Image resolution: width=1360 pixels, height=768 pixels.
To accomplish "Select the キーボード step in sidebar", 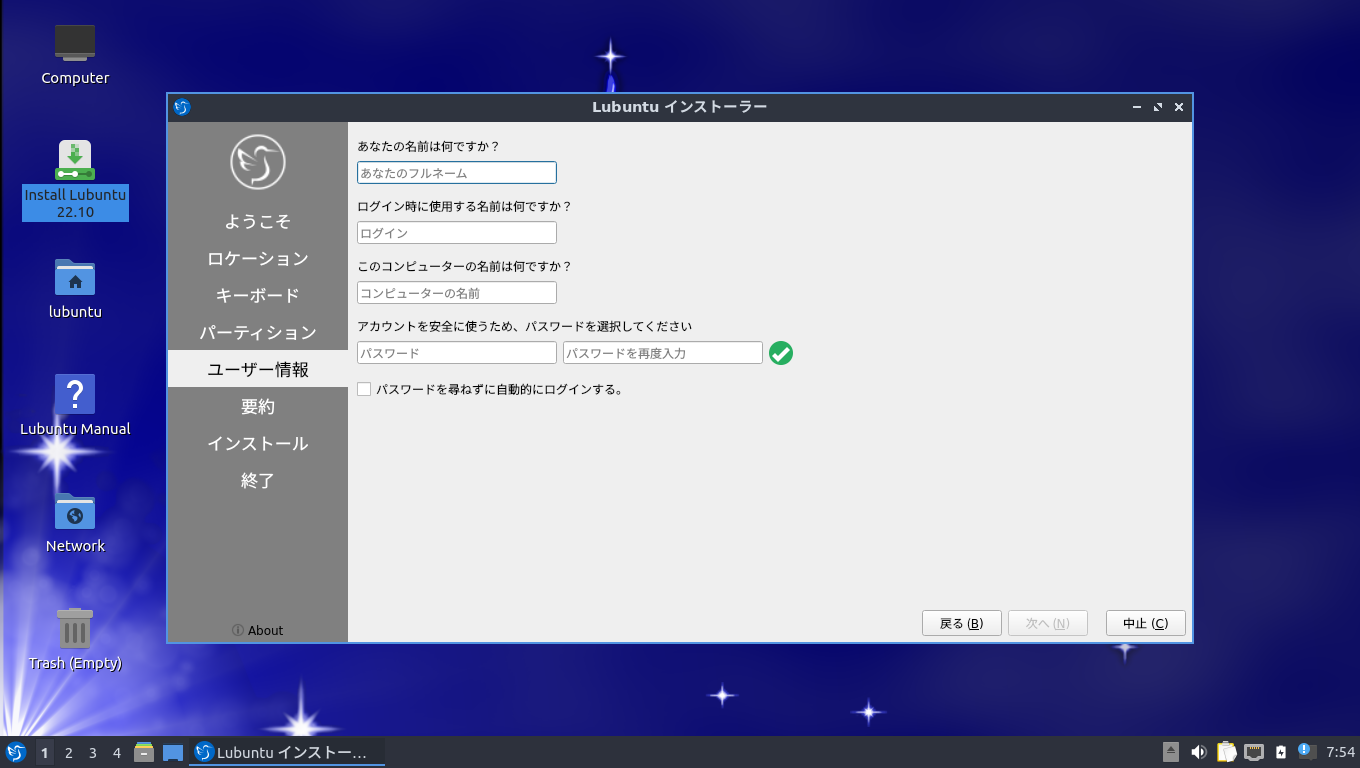I will point(258,296).
